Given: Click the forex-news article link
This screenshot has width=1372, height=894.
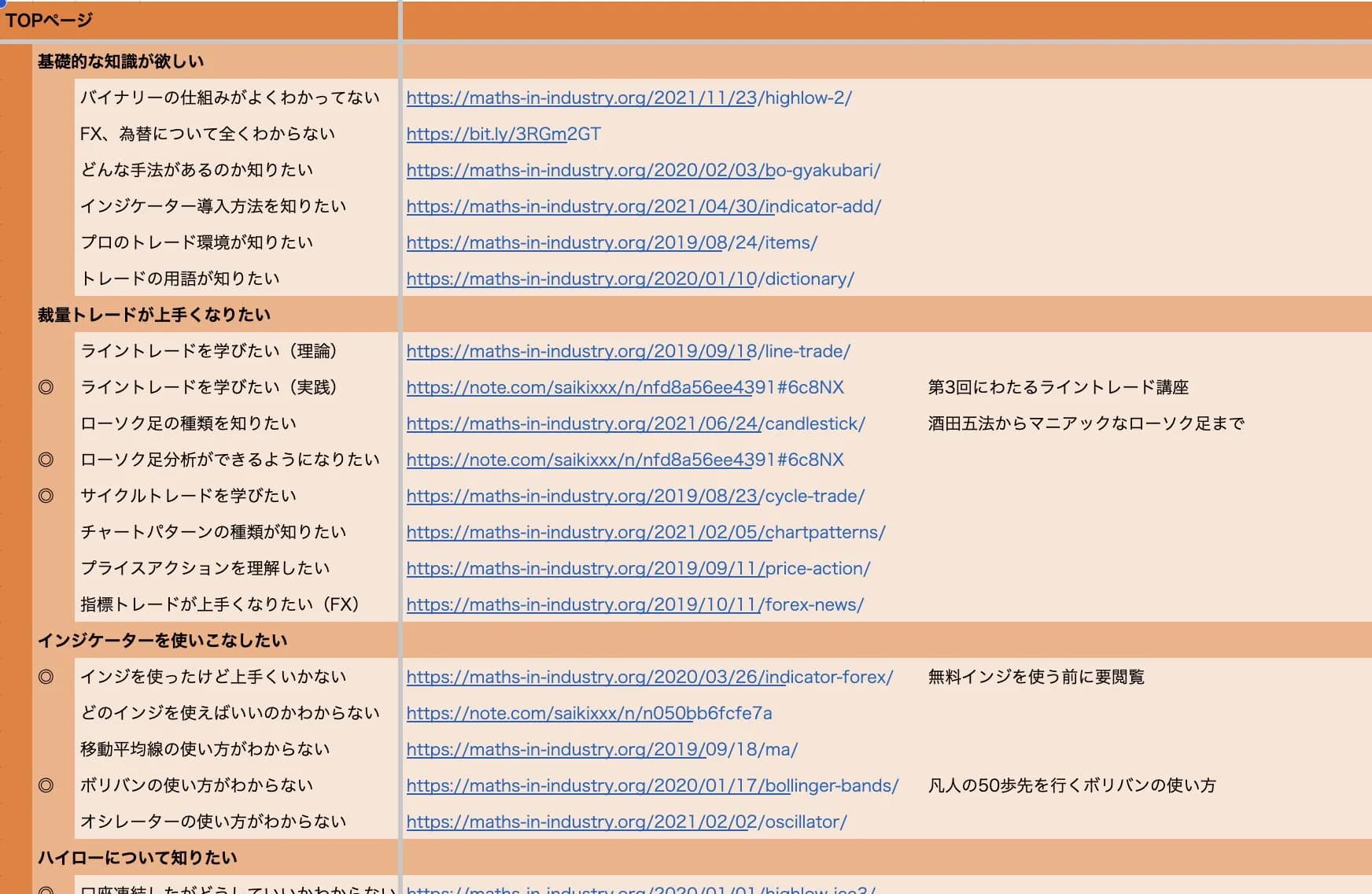Looking at the screenshot, I should (634, 605).
